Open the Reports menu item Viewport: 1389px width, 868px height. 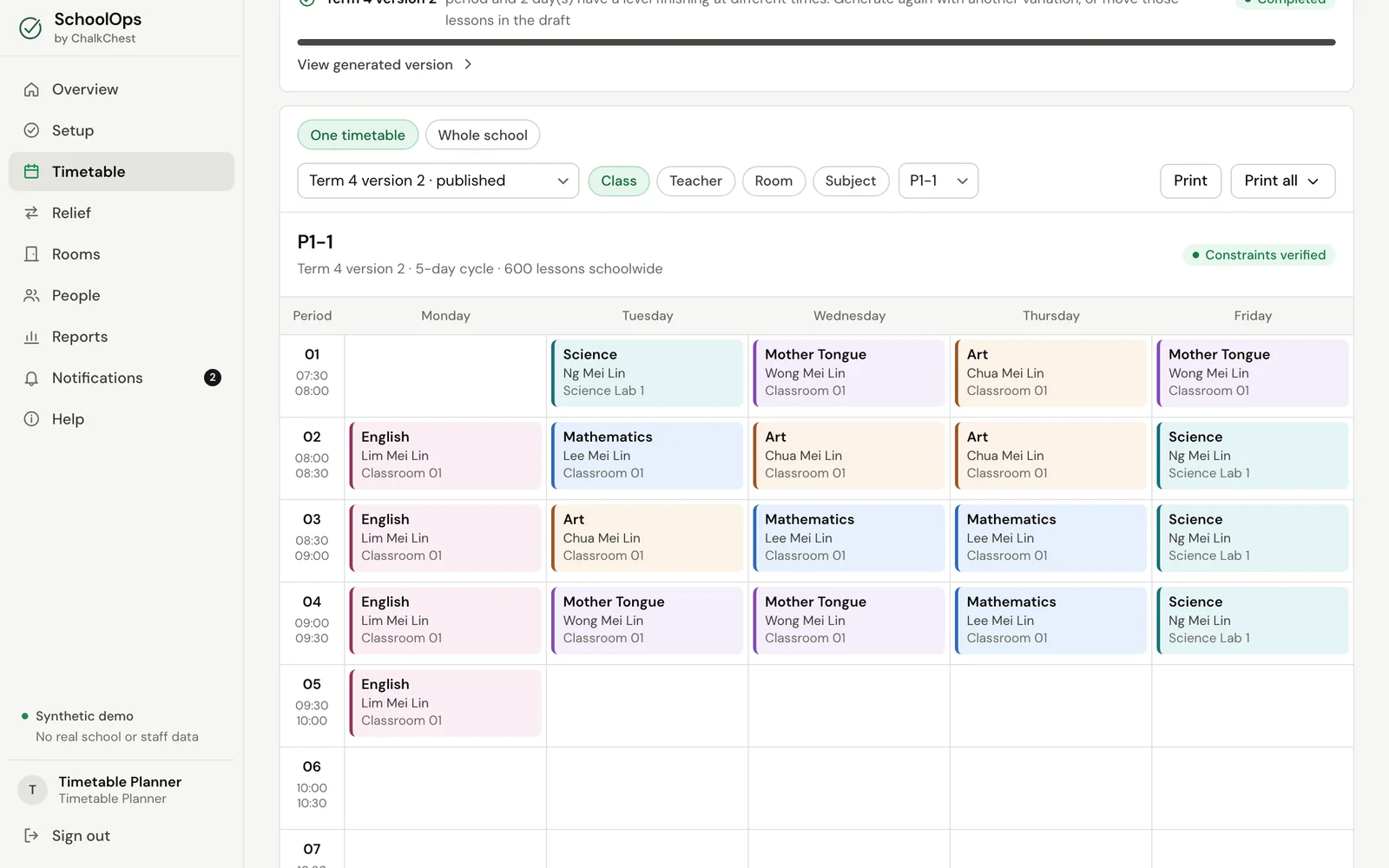[122, 337]
